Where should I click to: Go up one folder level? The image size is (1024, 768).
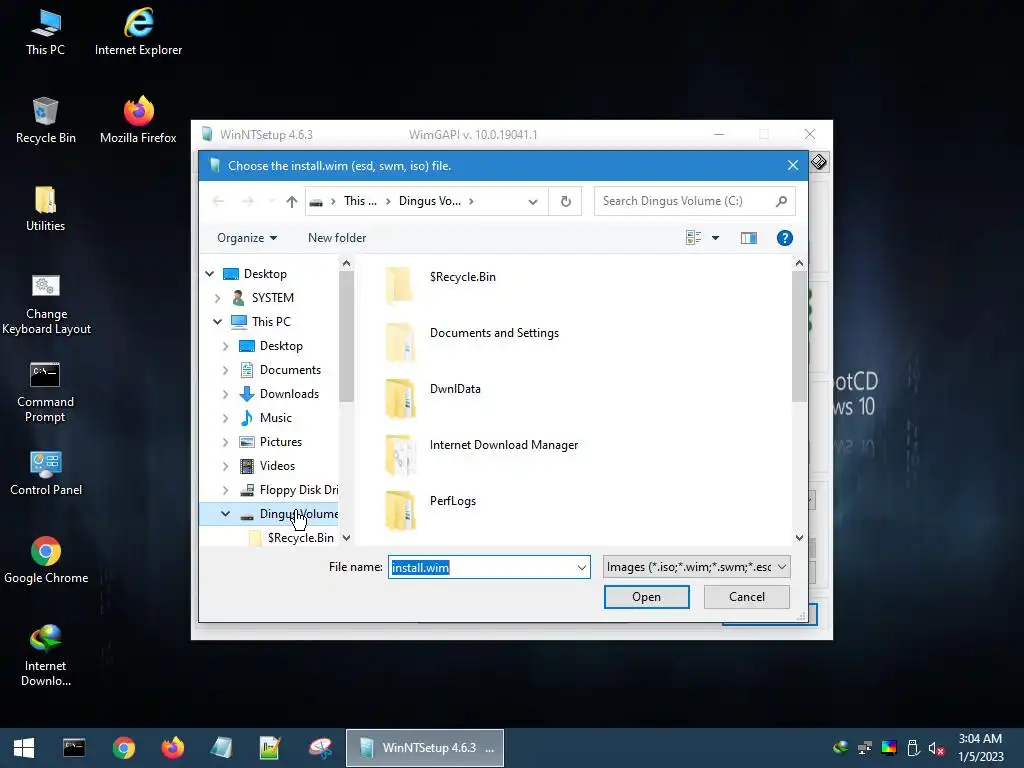pyautogui.click(x=291, y=201)
